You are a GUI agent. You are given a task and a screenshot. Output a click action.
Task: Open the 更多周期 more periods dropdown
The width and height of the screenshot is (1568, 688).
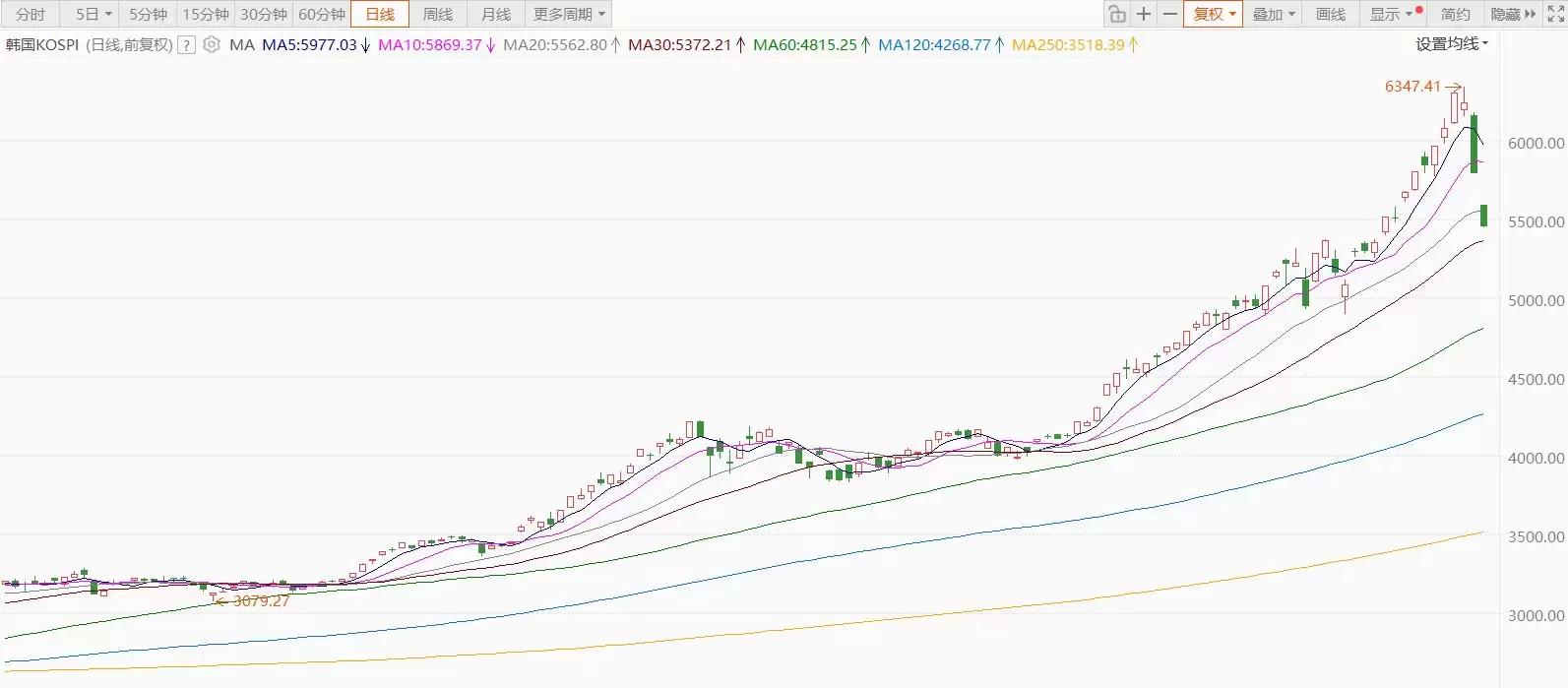pos(569,14)
